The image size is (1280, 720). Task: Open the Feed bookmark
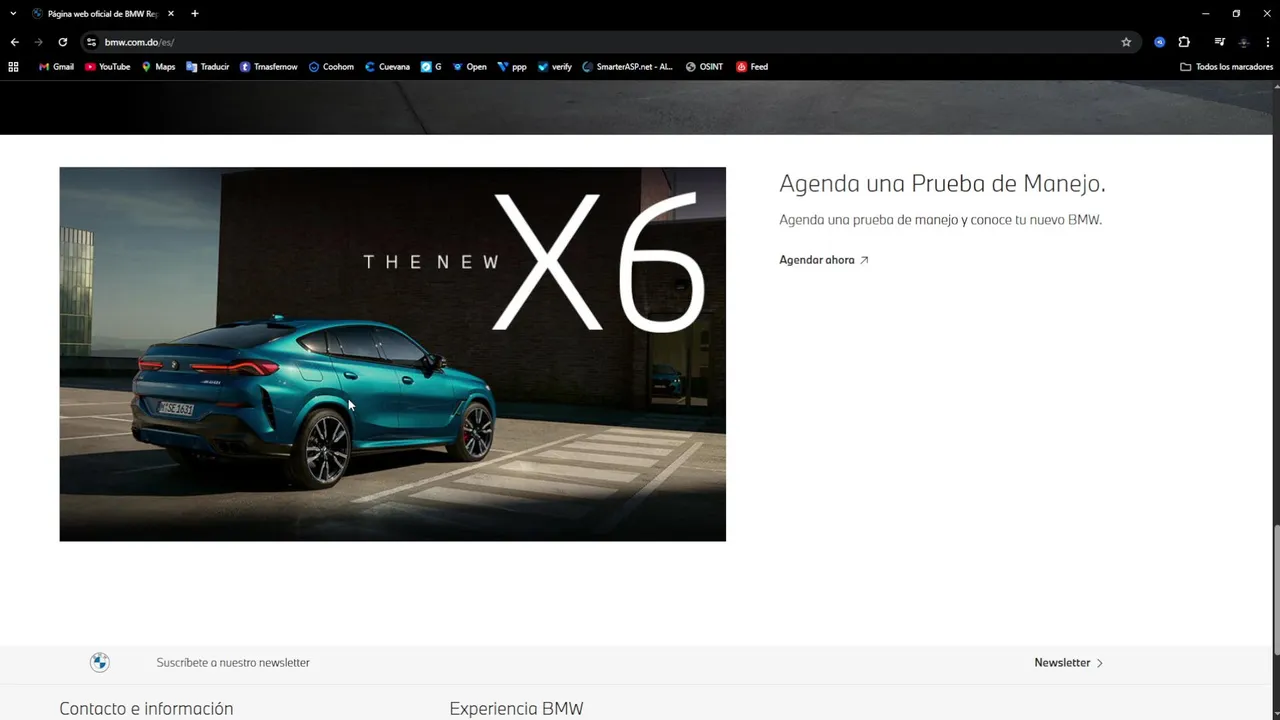point(752,67)
